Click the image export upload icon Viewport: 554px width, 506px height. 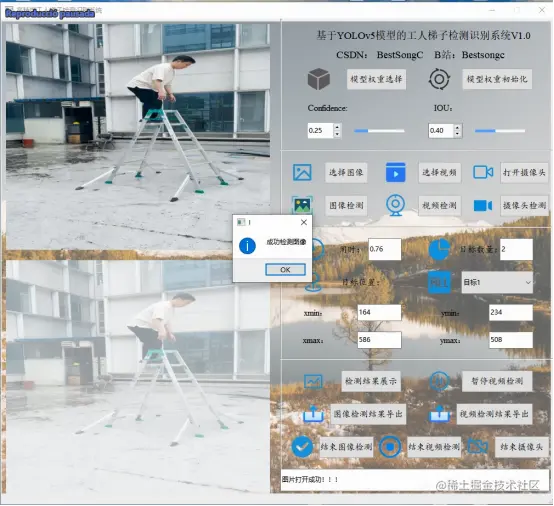313,413
